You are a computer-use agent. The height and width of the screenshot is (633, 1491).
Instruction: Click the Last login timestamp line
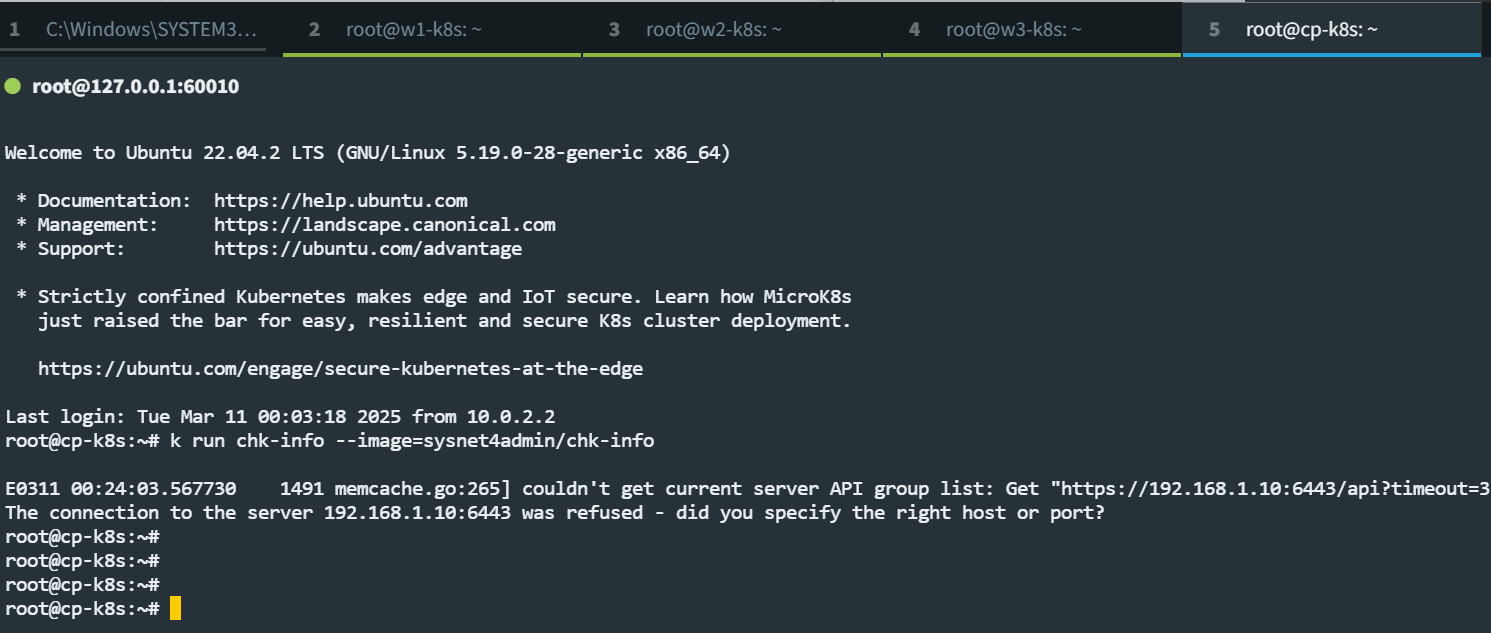(285, 417)
